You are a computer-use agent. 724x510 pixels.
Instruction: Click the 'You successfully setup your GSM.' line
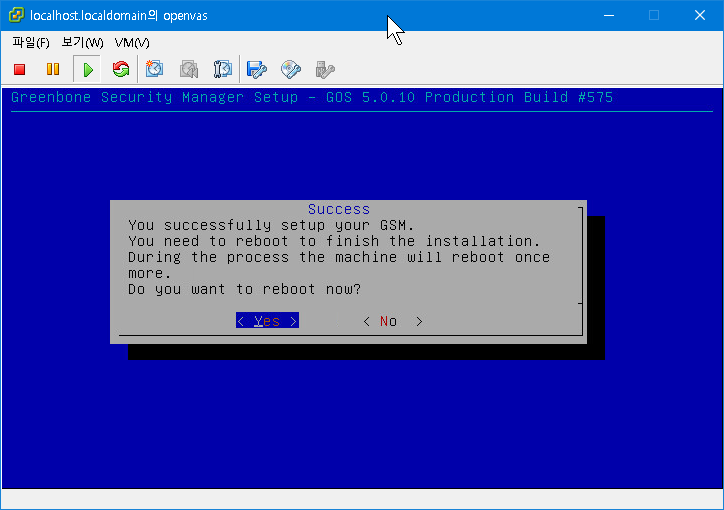pyautogui.click(x=271, y=225)
